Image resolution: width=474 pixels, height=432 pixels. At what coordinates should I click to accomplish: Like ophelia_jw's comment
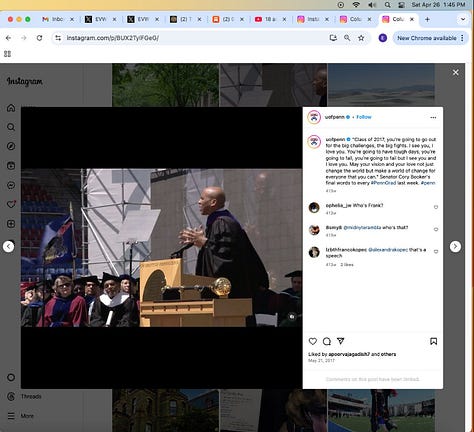click(436, 207)
